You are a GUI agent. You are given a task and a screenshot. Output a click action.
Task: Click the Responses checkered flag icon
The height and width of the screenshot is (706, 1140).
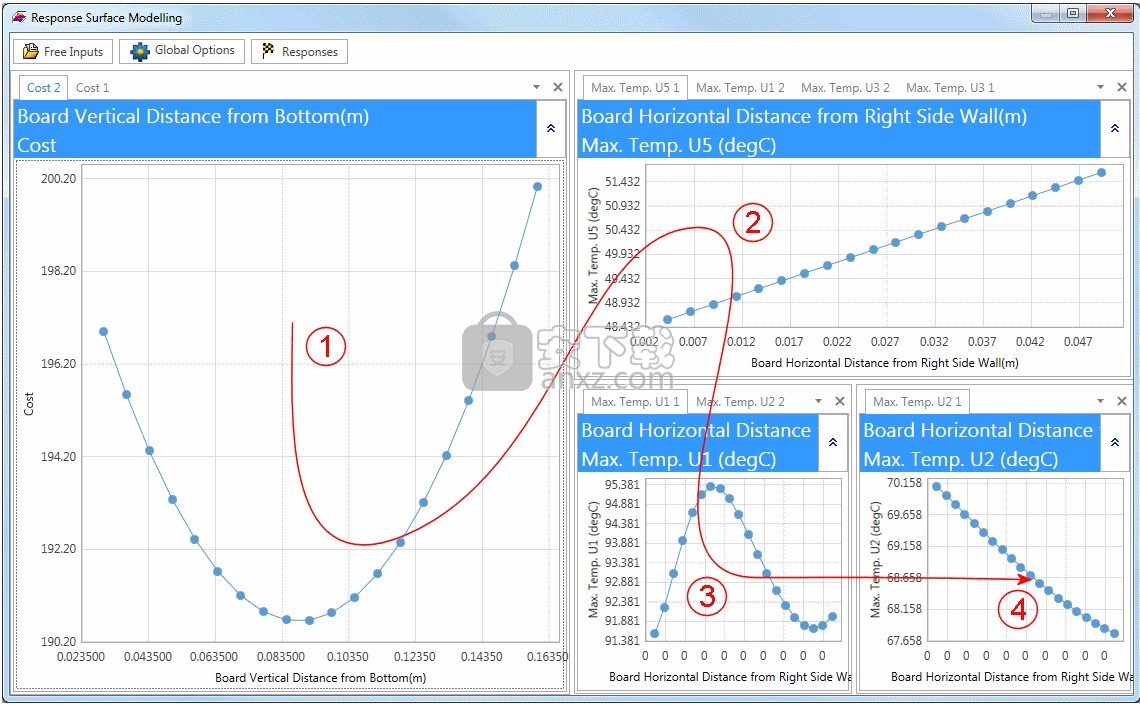pyautogui.click(x=268, y=50)
